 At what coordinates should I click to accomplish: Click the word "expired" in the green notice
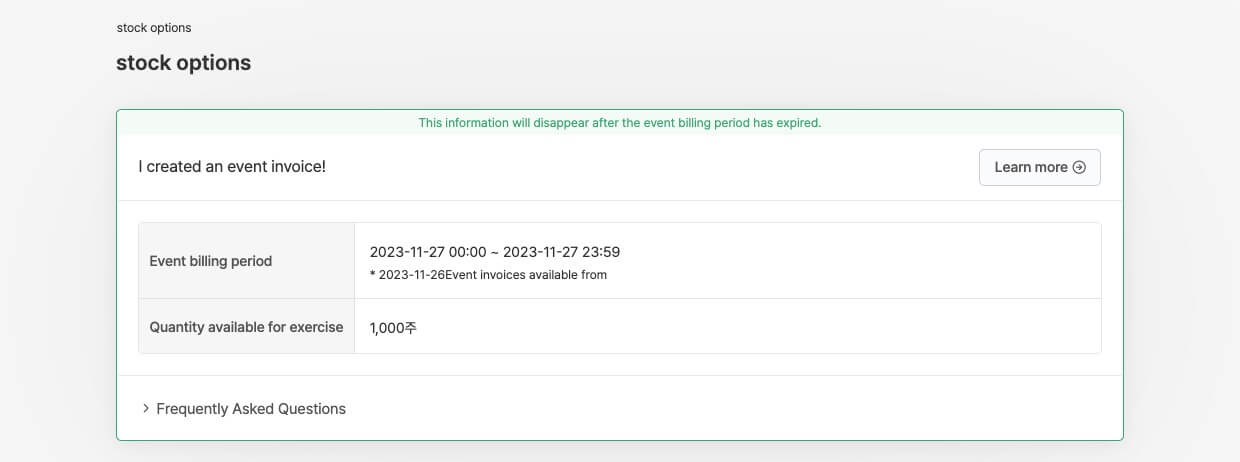click(x=799, y=123)
